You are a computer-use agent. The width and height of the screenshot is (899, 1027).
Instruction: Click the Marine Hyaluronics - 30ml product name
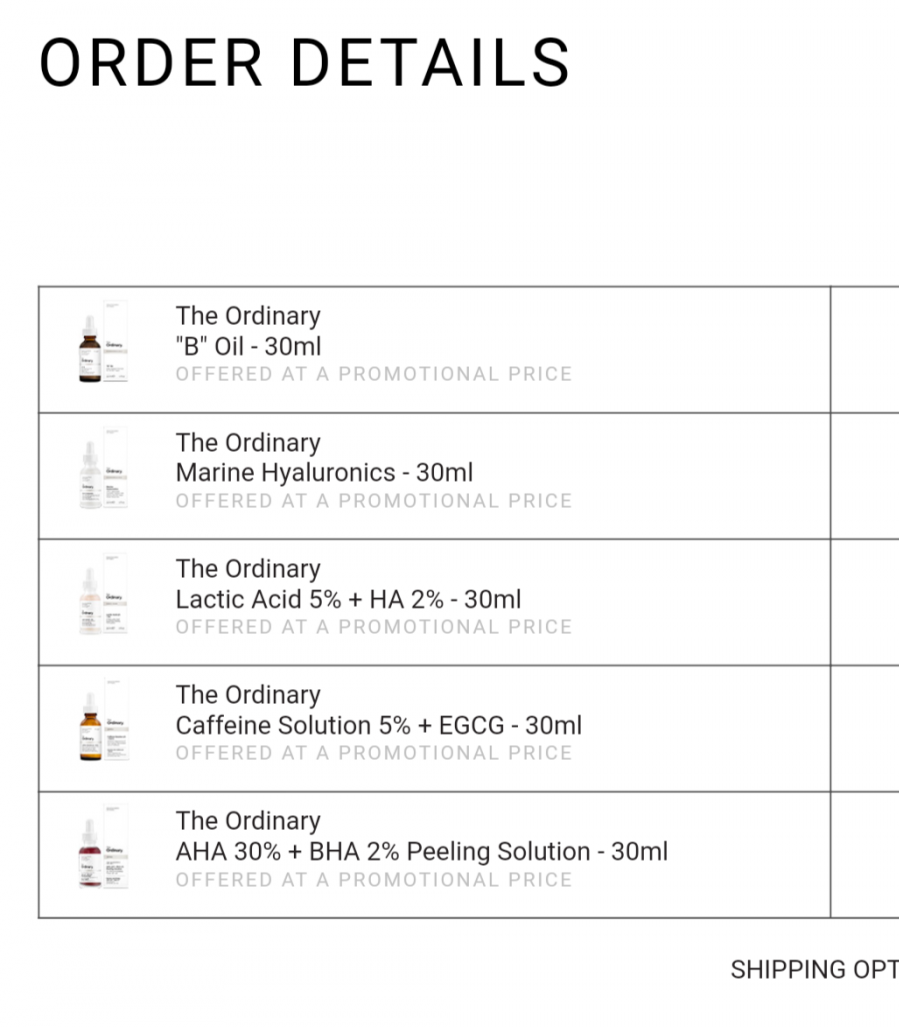point(324,472)
